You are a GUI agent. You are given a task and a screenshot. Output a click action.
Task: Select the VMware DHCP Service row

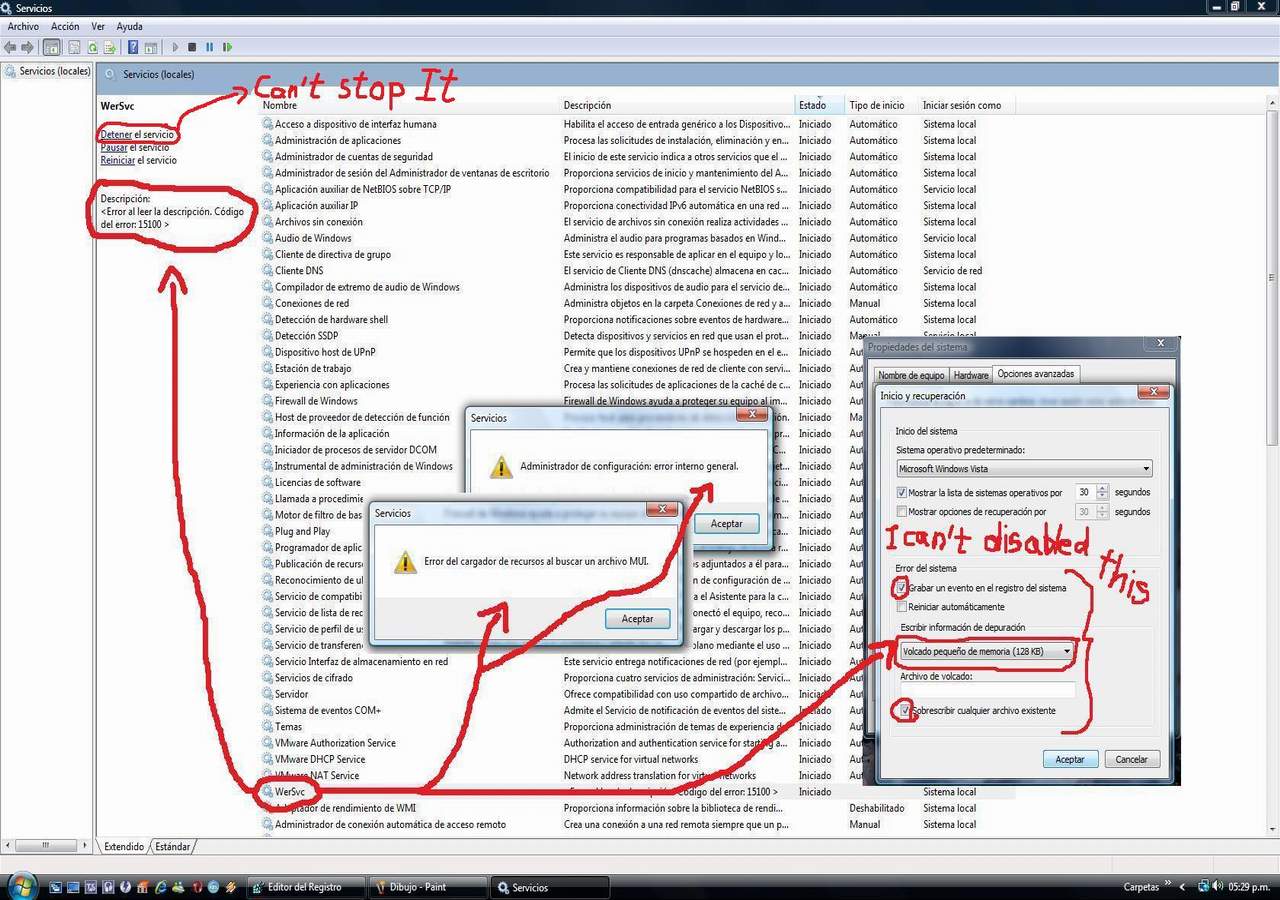tap(638, 759)
